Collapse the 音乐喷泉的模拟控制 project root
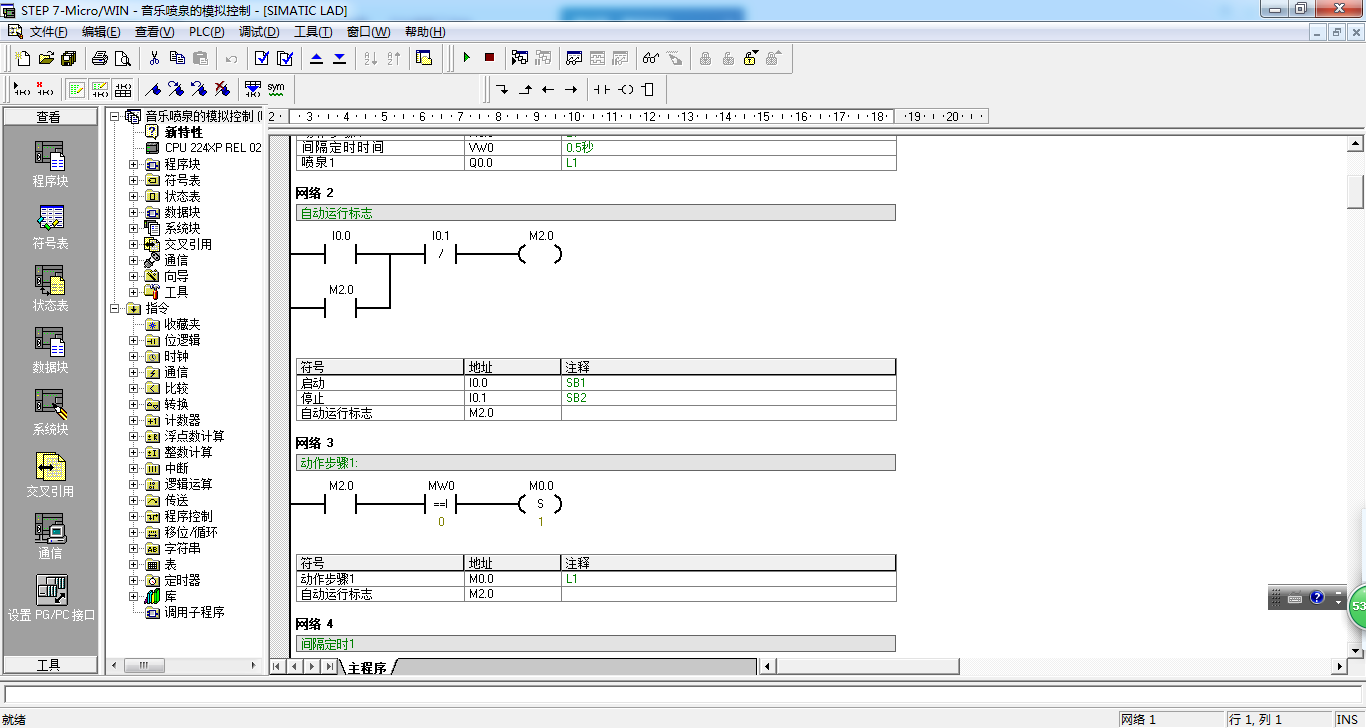The image size is (1366, 728). 115,116
